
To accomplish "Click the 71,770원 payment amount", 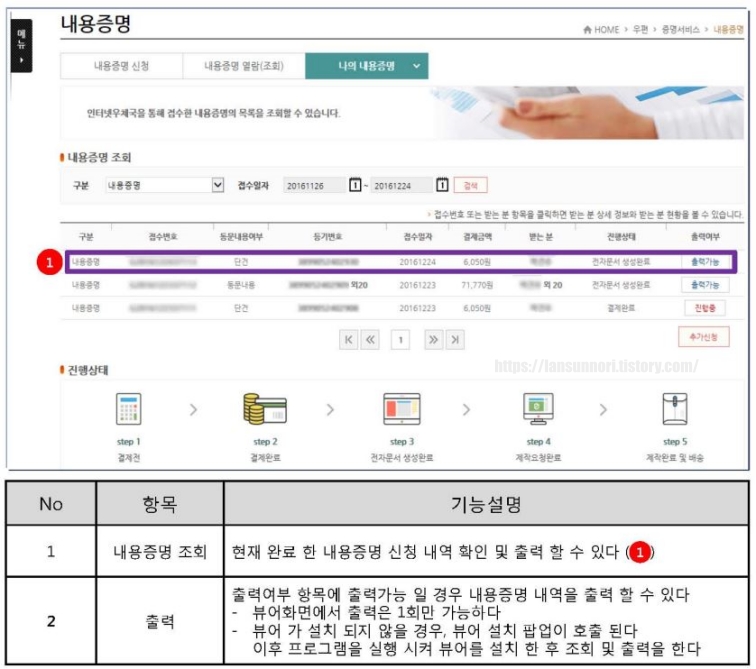I will coord(477,285).
